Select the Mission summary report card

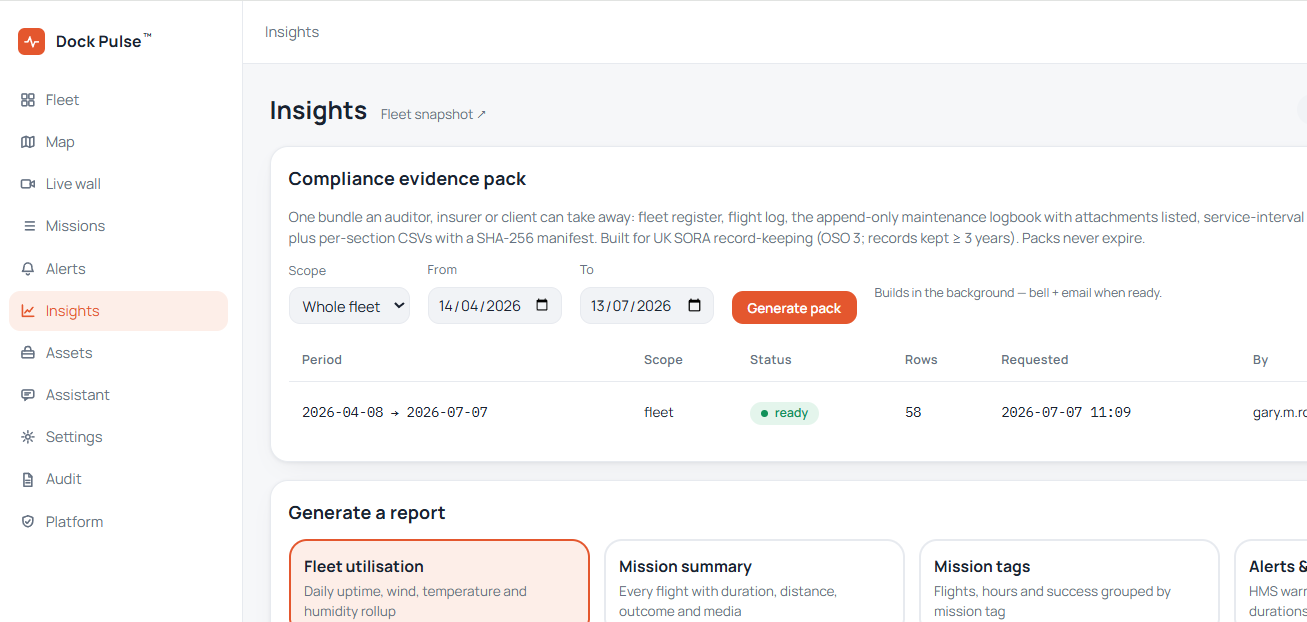(x=754, y=581)
